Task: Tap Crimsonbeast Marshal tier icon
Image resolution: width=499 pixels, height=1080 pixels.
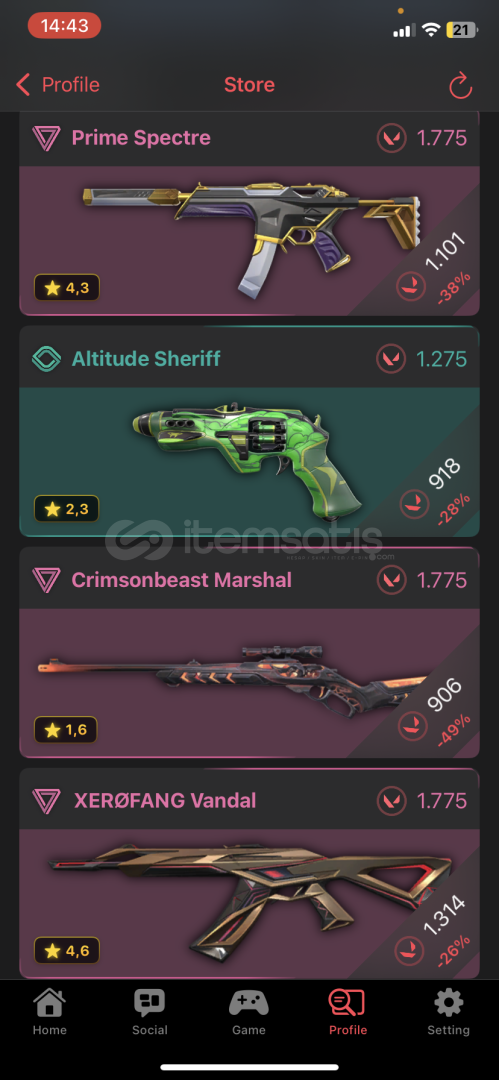Action: [x=46, y=580]
